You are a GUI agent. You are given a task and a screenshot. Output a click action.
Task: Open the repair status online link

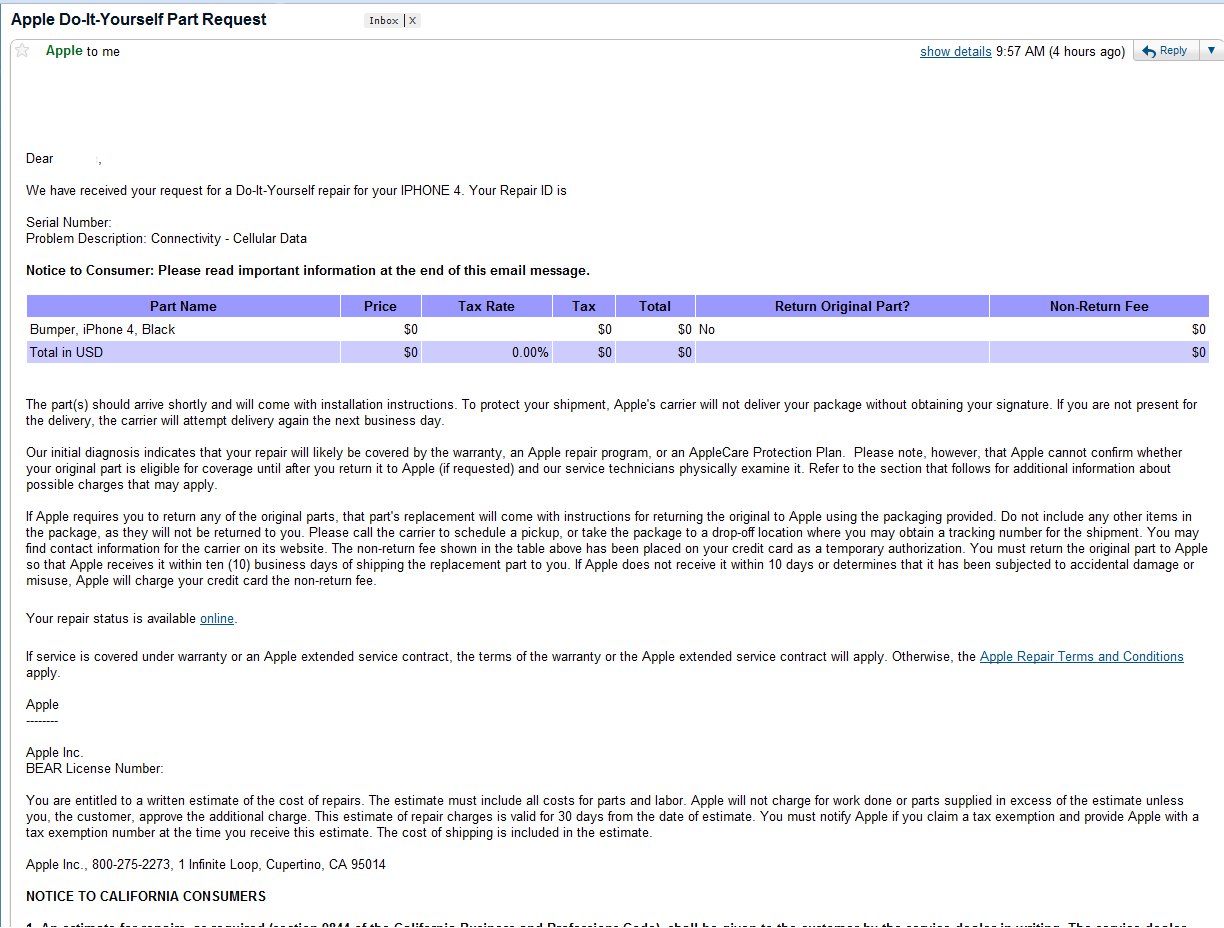[x=217, y=619]
